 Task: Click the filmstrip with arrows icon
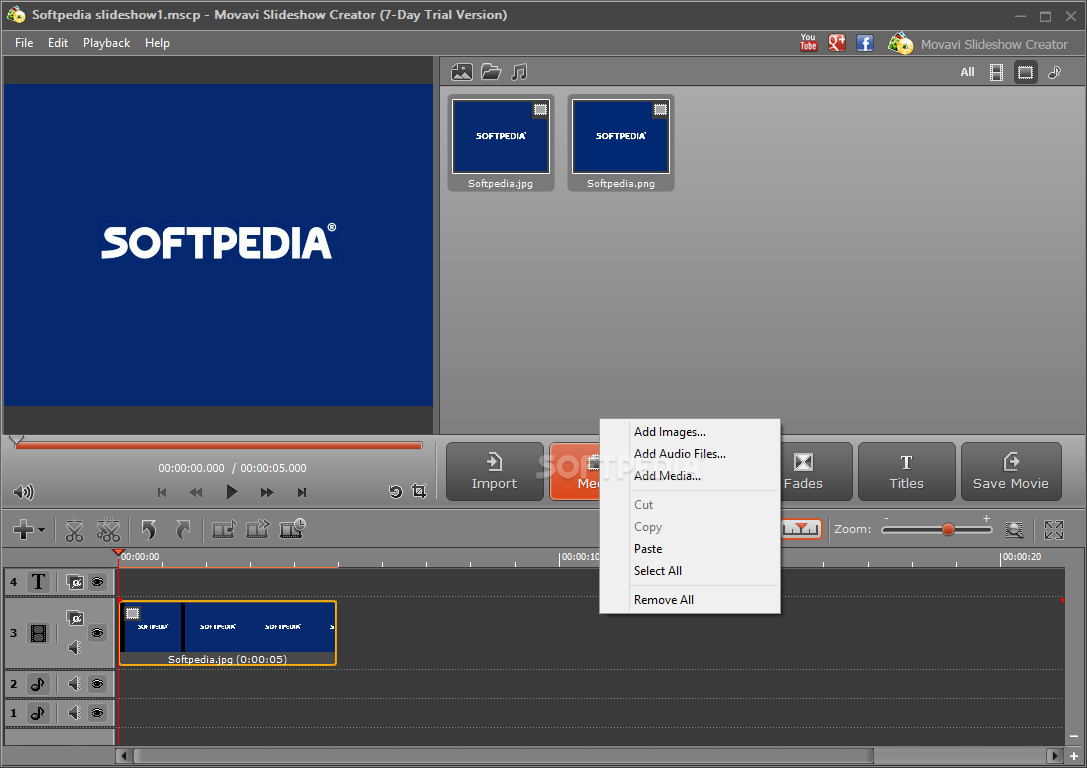click(258, 530)
